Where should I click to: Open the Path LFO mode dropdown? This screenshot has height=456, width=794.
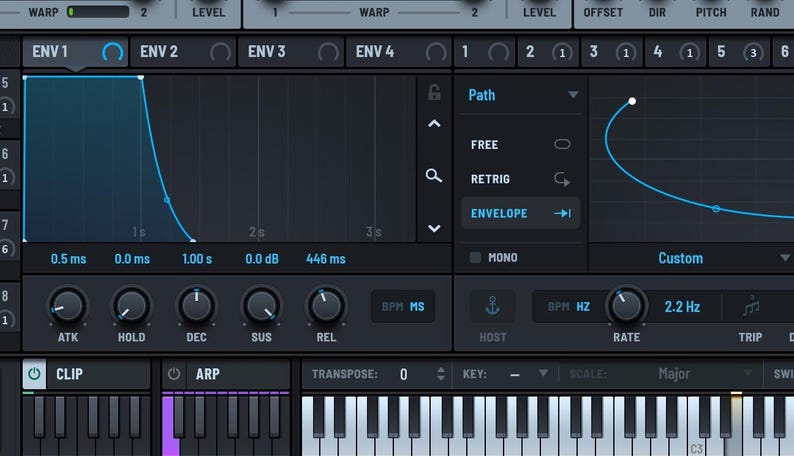522,95
